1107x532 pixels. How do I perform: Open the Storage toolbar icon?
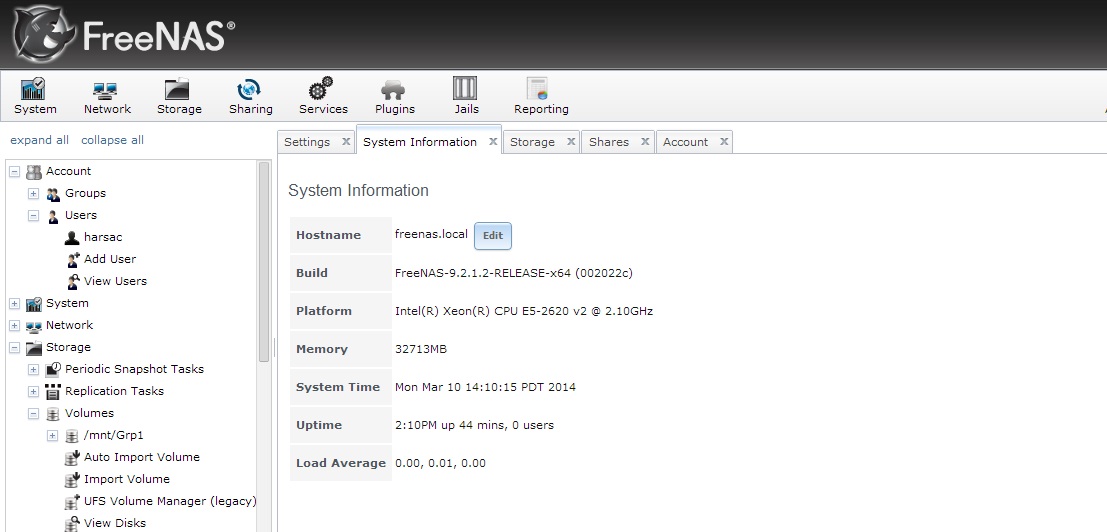click(177, 89)
